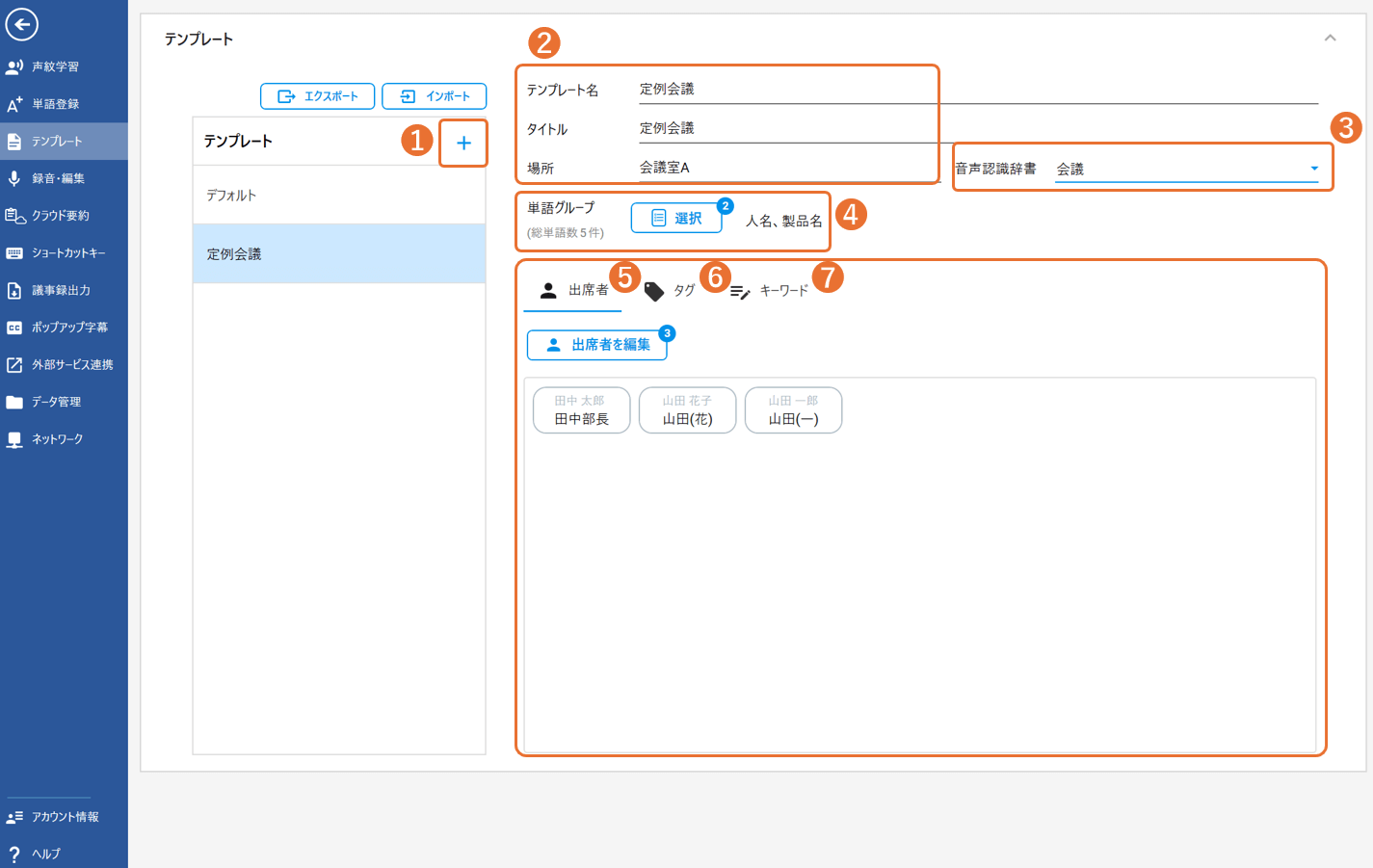Open クラウド要約 cloud summary page
The width and height of the screenshot is (1373, 868).
click(60, 216)
